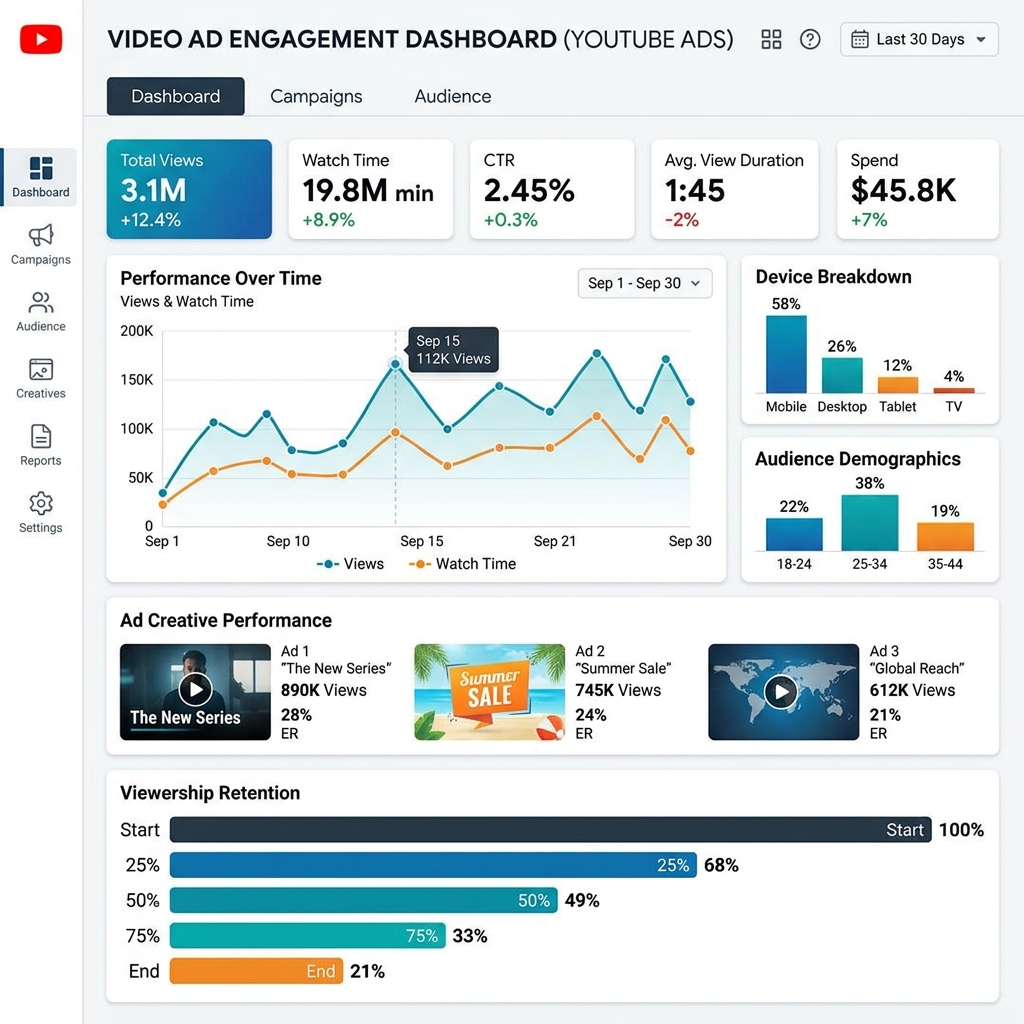Select the Dashboard sidebar icon
1024x1024 pixels.
pyautogui.click(x=41, y=168)
